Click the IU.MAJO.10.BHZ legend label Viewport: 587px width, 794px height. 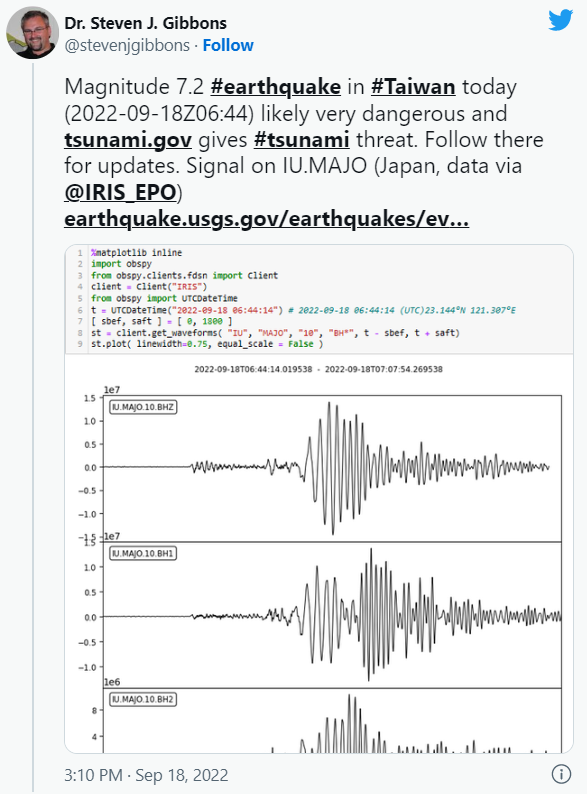[x=143, y=407]
